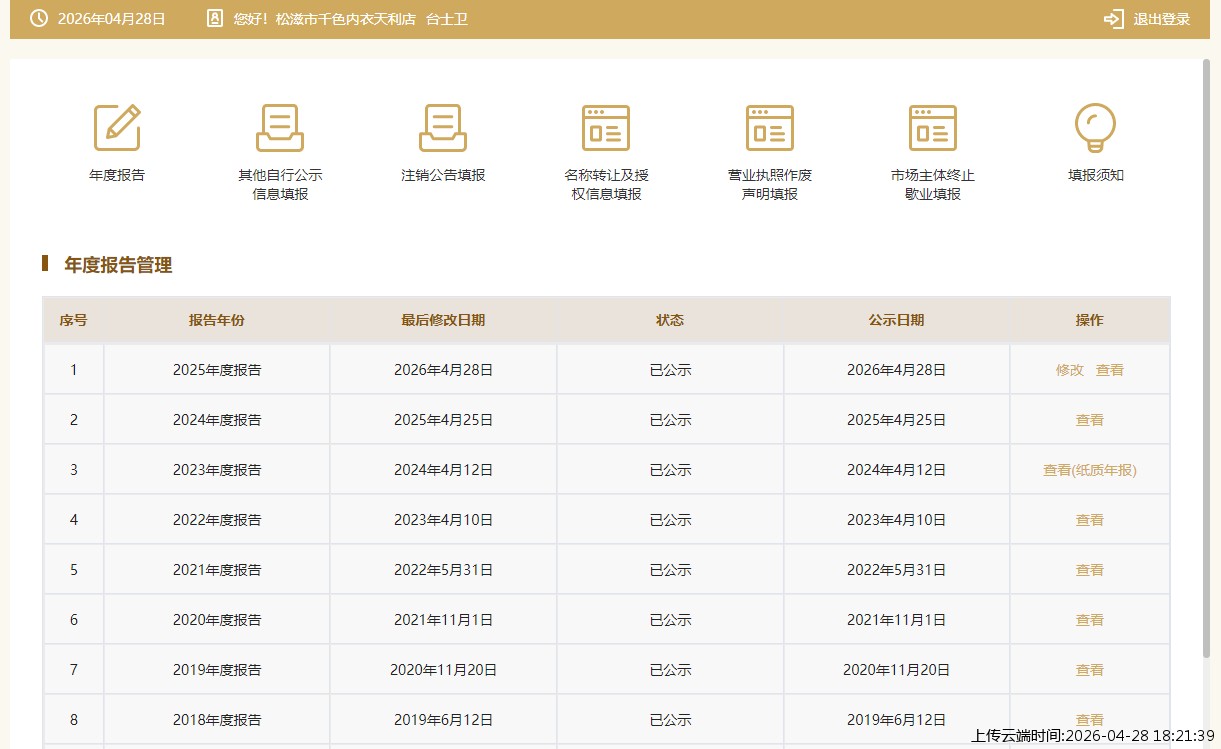Open the 年度报告 pencil icon

tap(117, 128)
